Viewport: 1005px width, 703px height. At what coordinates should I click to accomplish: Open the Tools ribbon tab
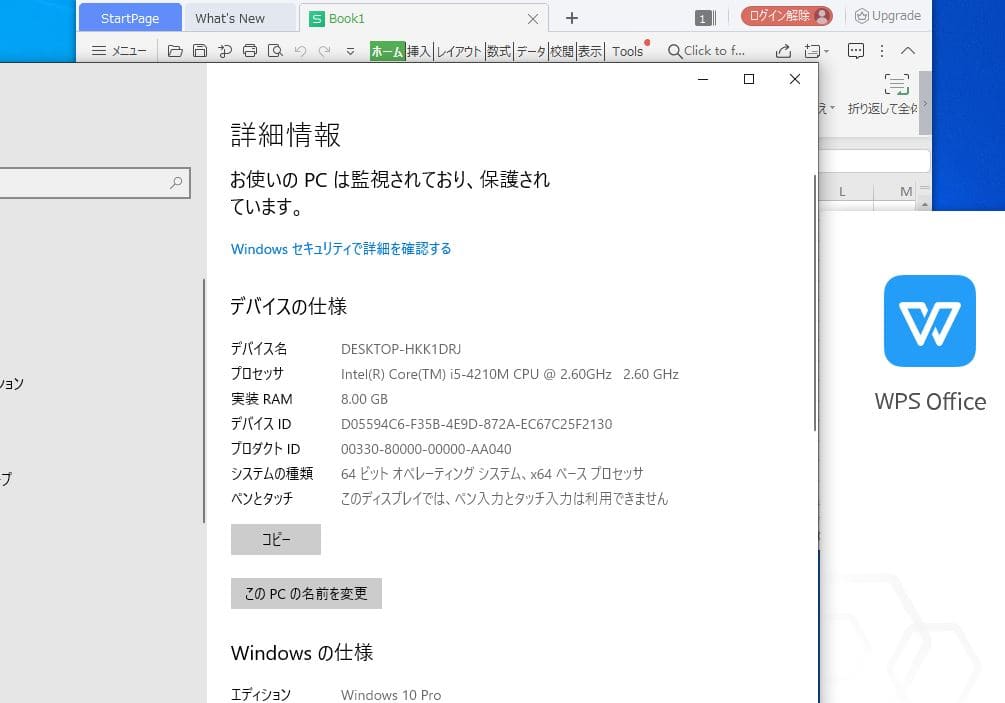tap(627, 51)
